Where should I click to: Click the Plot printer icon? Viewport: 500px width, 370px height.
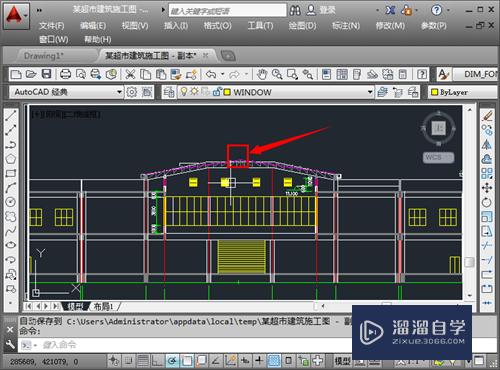tap(65, 74)
